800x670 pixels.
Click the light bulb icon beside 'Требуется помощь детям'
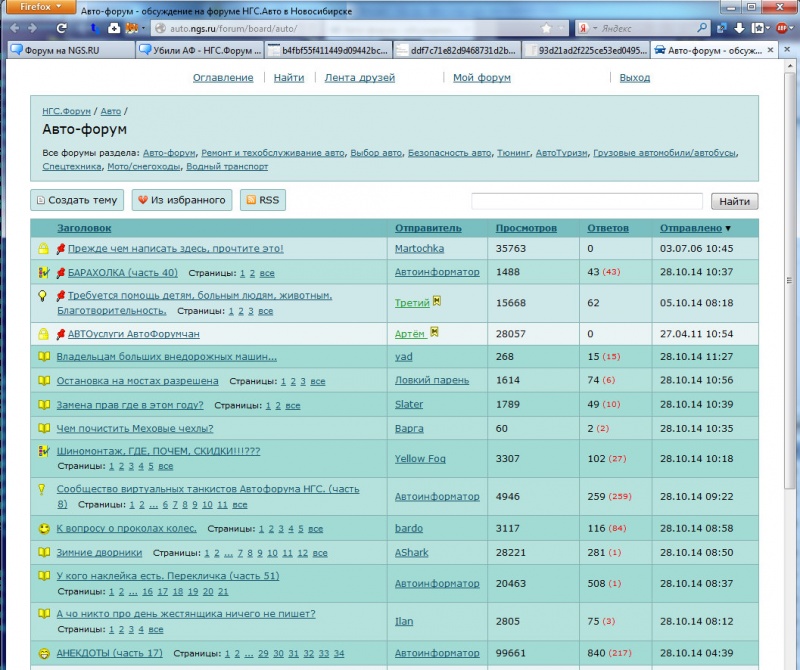point(43,296)
